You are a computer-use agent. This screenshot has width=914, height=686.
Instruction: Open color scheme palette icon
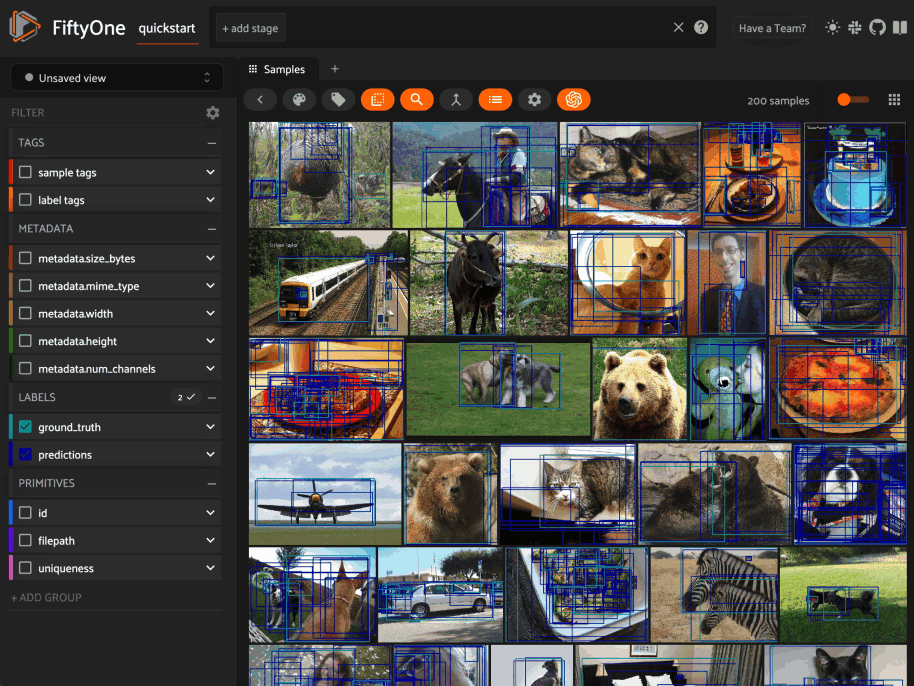(x=299, y=100)
